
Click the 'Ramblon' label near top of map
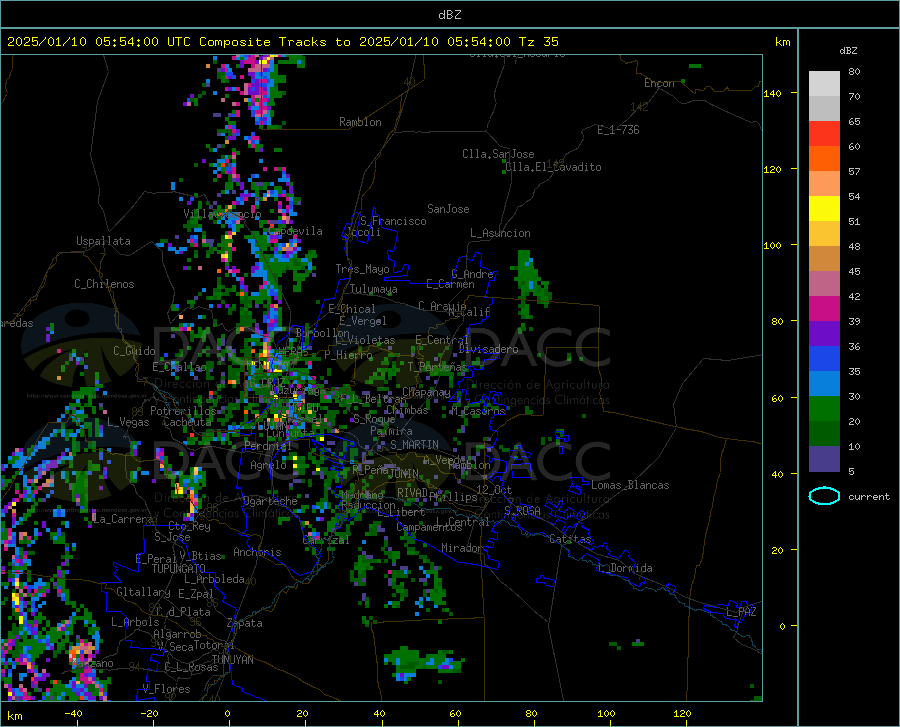[360, 122]
